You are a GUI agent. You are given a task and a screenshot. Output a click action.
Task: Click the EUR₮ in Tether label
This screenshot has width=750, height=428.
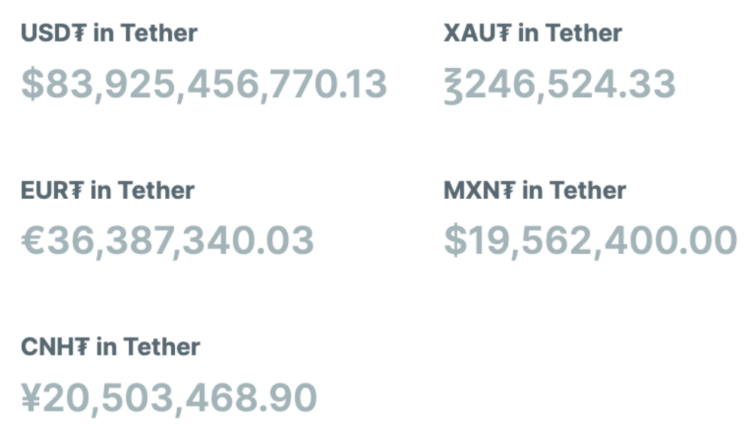pyautogui.click(x=108, y=190)
